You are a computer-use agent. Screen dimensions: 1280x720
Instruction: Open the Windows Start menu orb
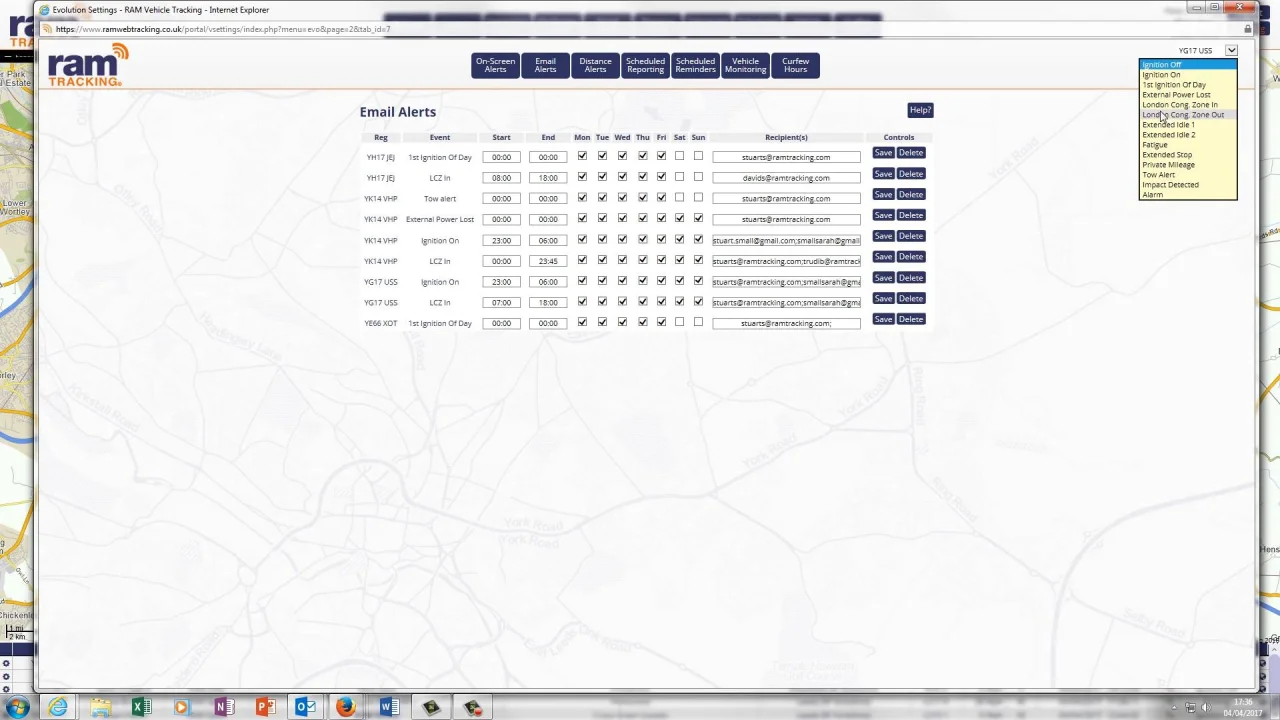(x=17, y=707)
